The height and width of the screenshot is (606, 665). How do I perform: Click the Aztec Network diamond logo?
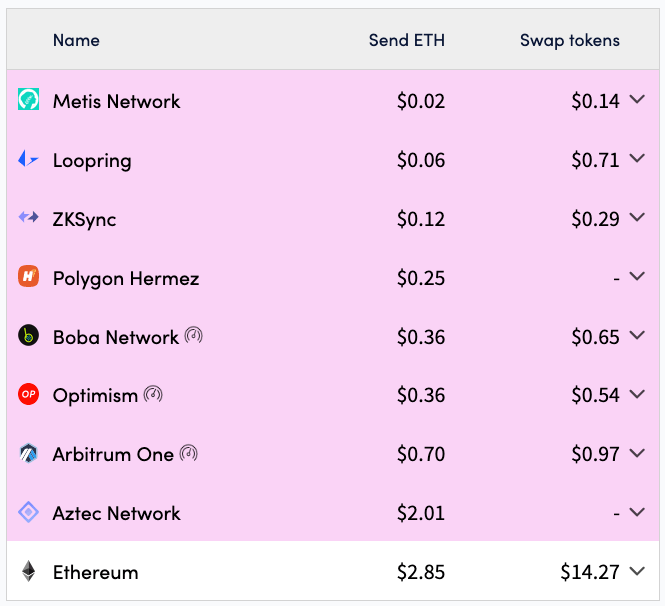(x=28, y=512)
